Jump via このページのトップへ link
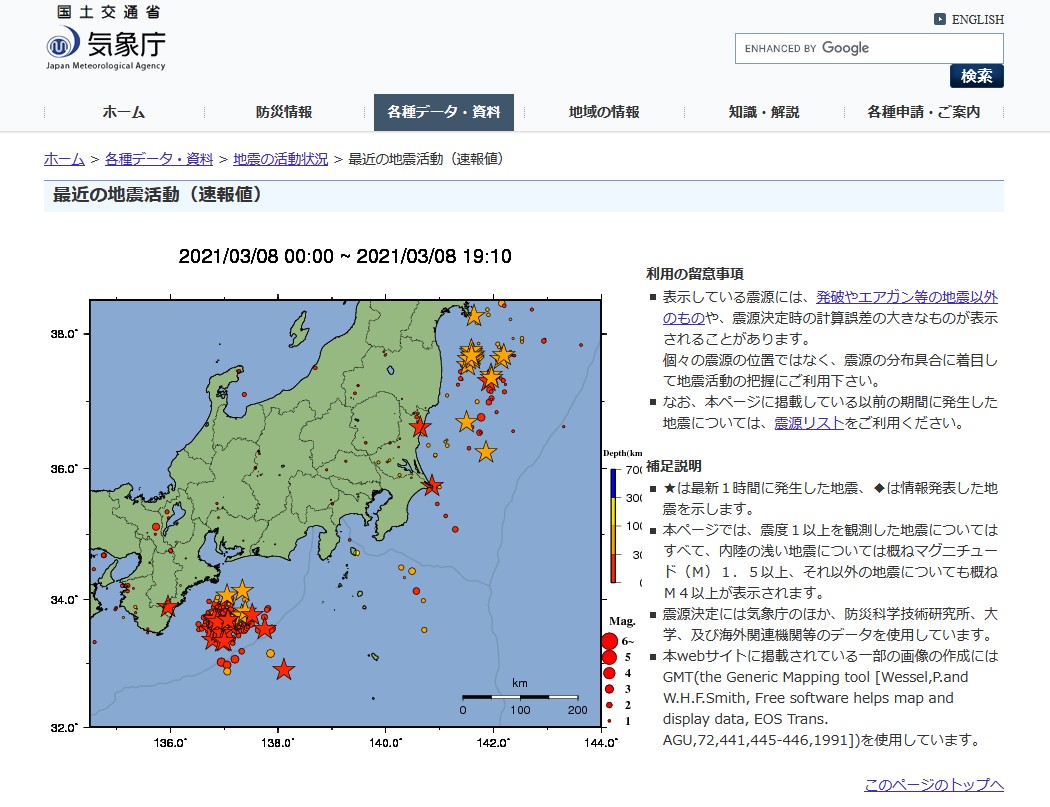 pyautogui.click(x=933, y=784)
